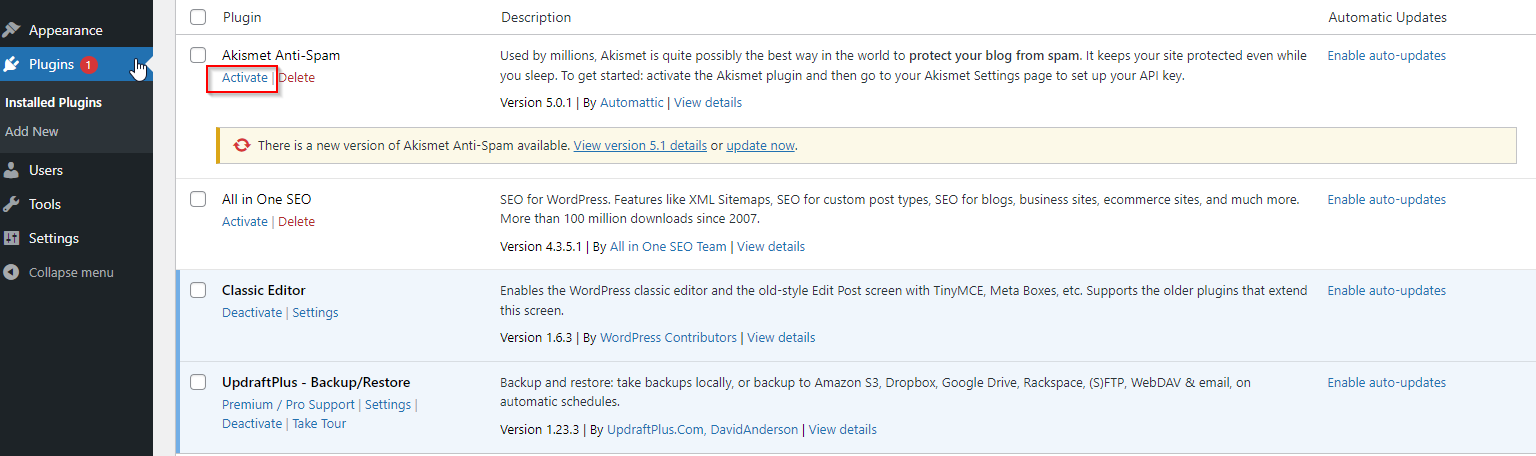The image size is (1536, 456).
Task: Click the Users person icon
Action: tap(12, 170)
